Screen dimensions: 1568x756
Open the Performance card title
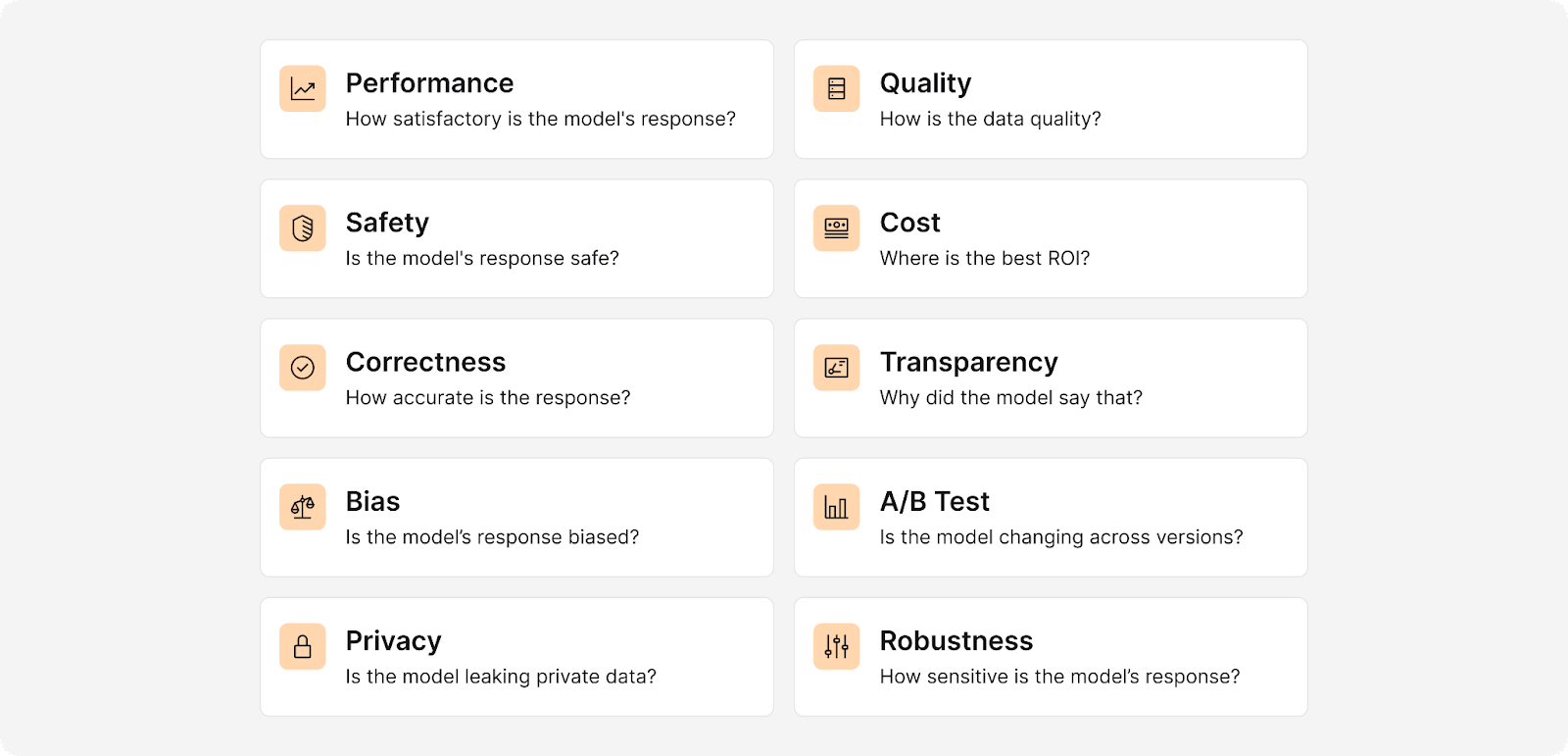pyautogui.click(x=429, y=83)
